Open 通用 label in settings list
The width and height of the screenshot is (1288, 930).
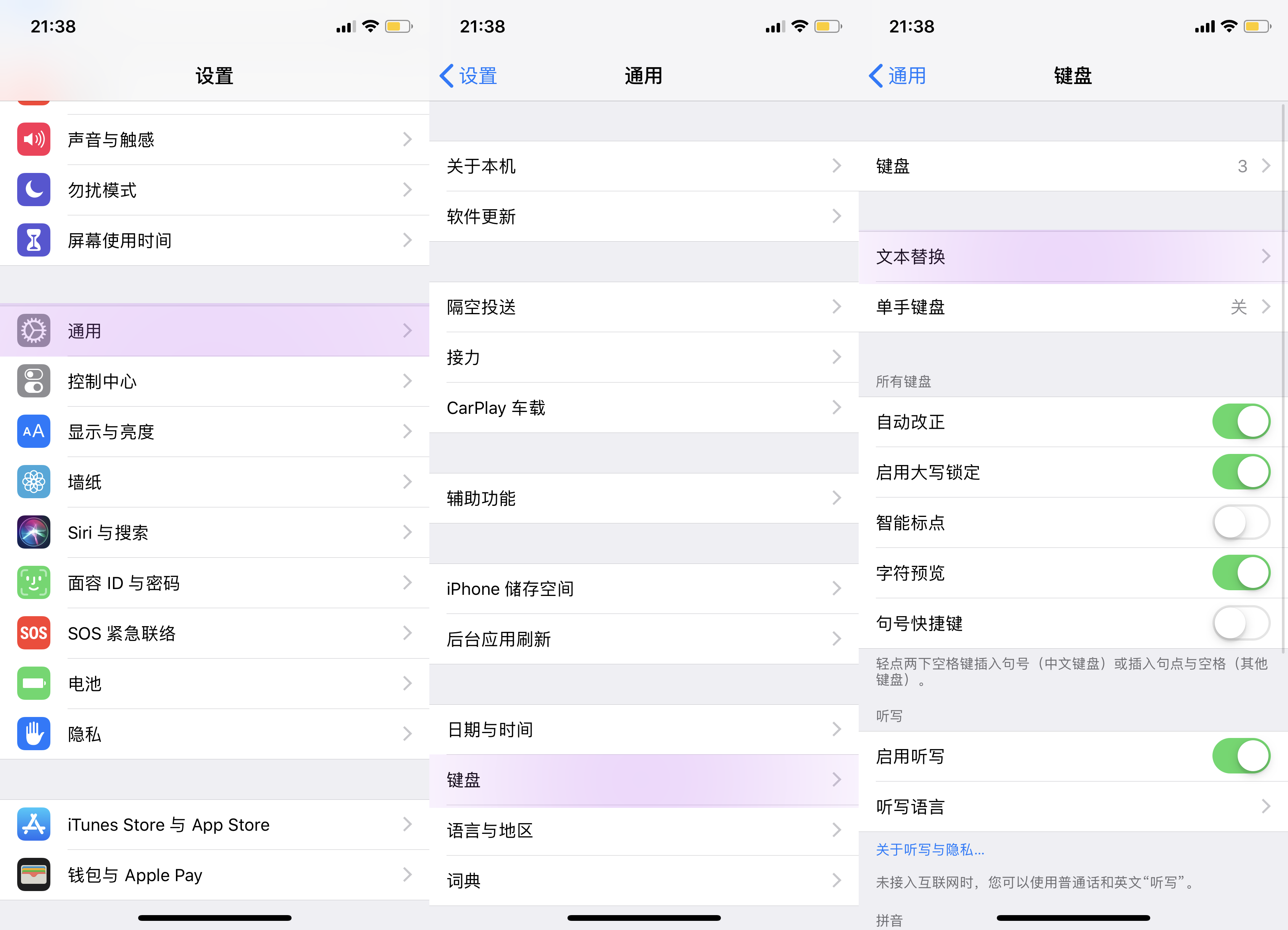tap(85, 331)
